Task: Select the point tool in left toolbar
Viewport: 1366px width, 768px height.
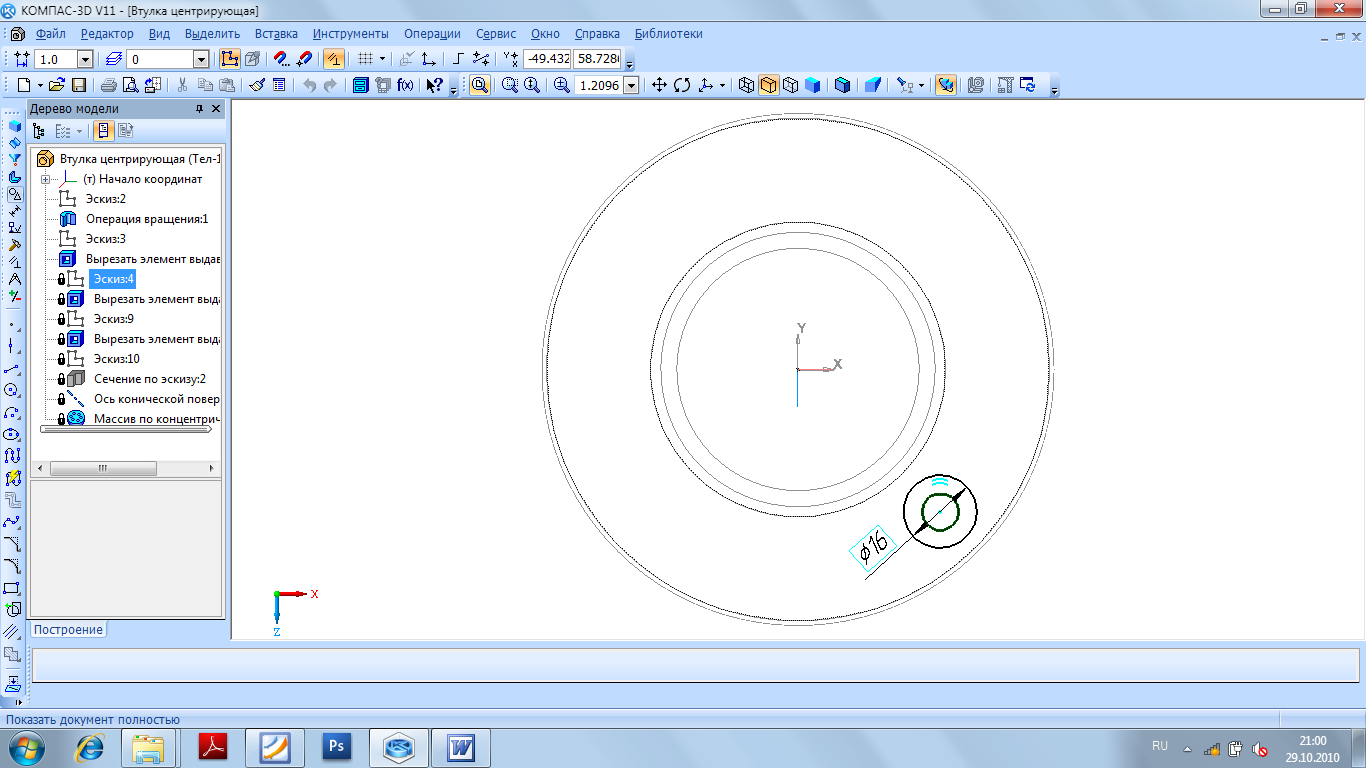Action: pos(12,324)
